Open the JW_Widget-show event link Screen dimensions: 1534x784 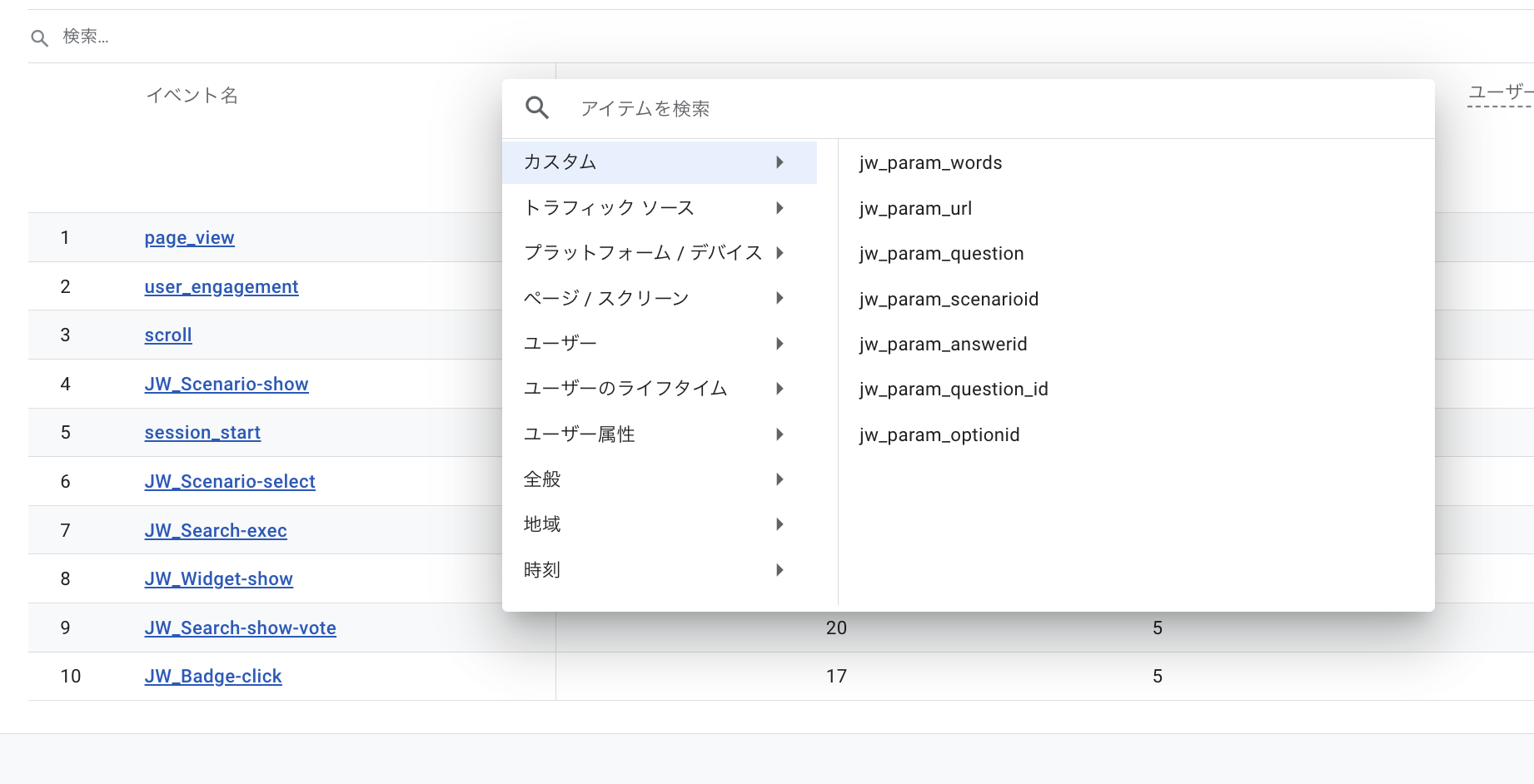[218, 579]
